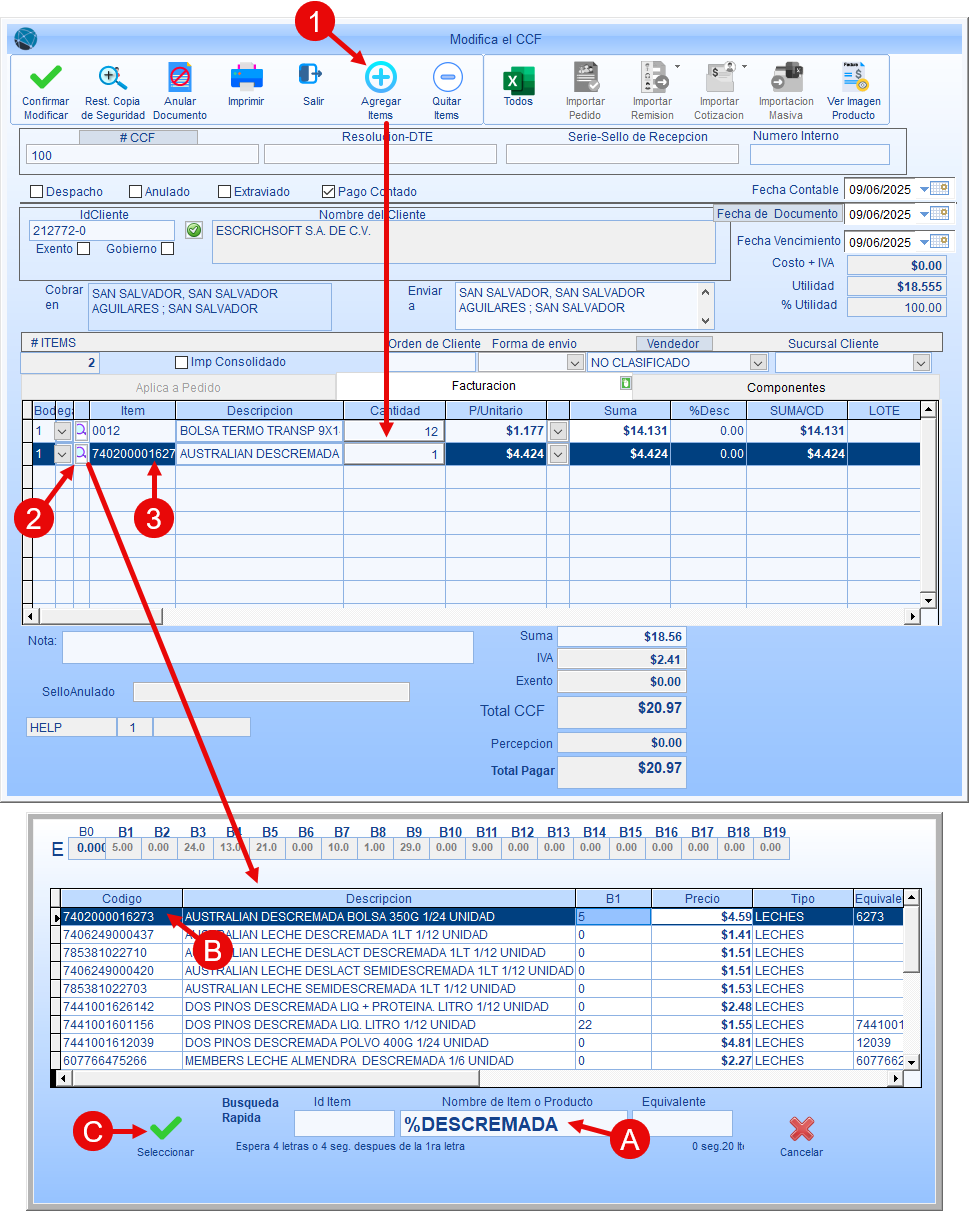Viewport: 969px width, 1211px height.
Task: Click green client validation icon beside IdCliente
Action: click(x=194, y=230)
